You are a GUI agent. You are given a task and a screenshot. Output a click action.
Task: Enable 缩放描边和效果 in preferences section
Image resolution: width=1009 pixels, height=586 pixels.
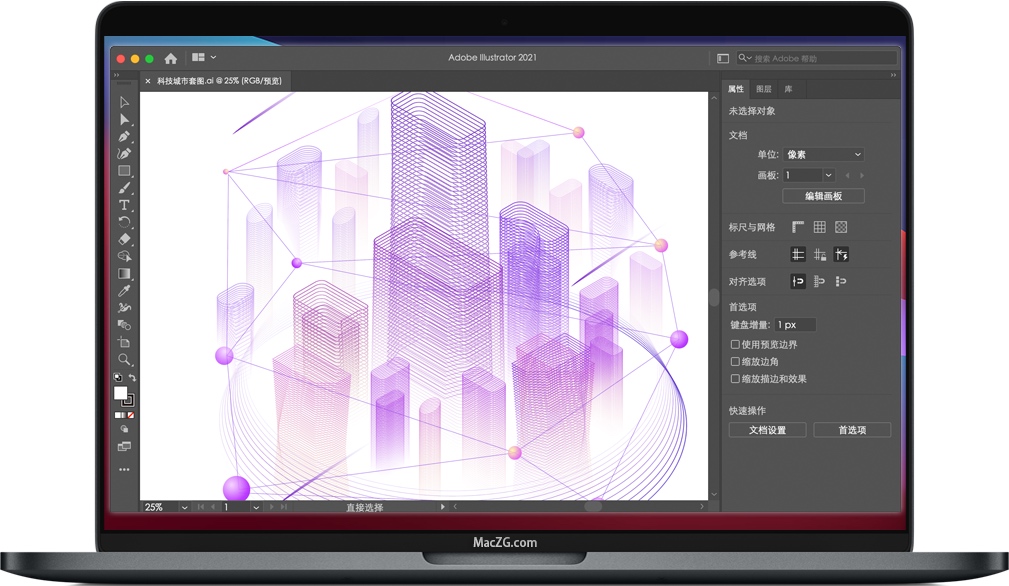tap(735, 379)
